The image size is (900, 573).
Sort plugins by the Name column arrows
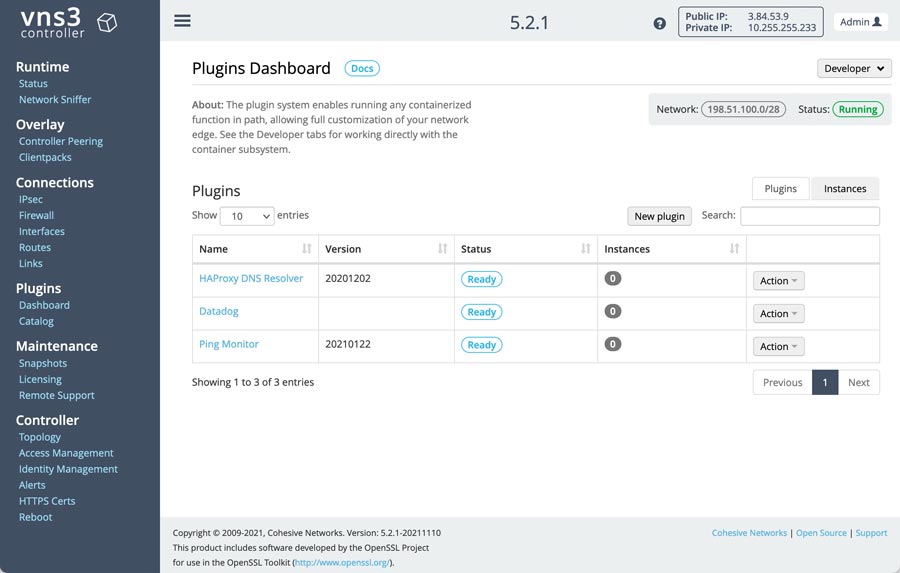click(x=307, y=249)
